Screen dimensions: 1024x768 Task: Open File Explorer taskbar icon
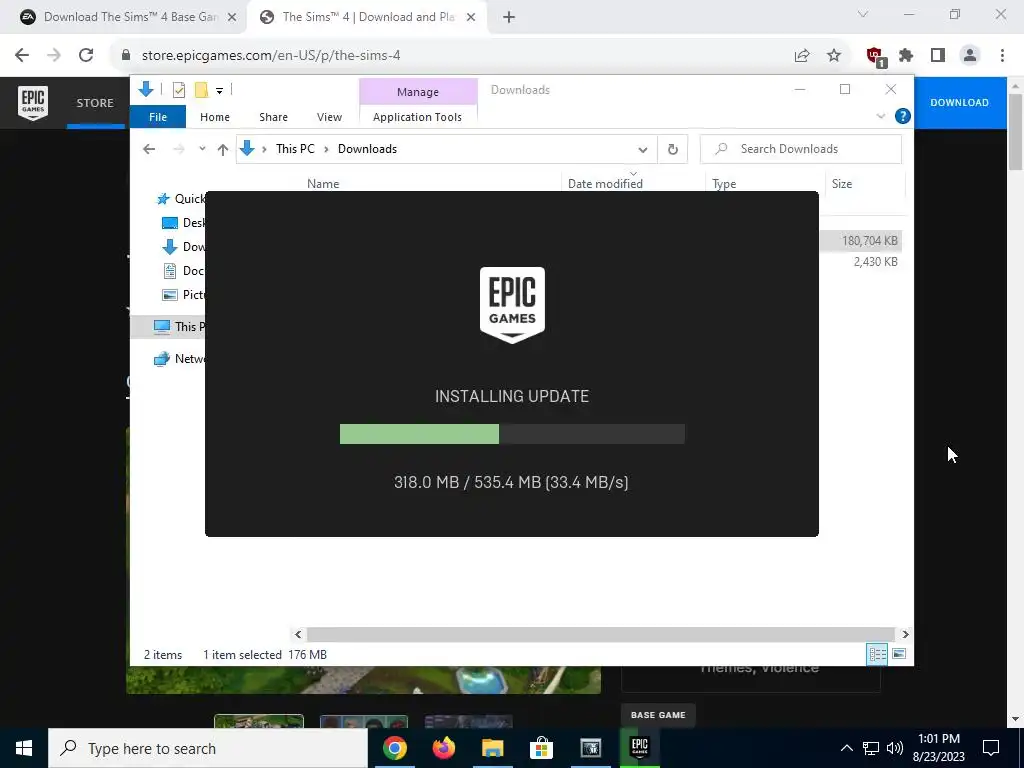(x=493, y=748)
